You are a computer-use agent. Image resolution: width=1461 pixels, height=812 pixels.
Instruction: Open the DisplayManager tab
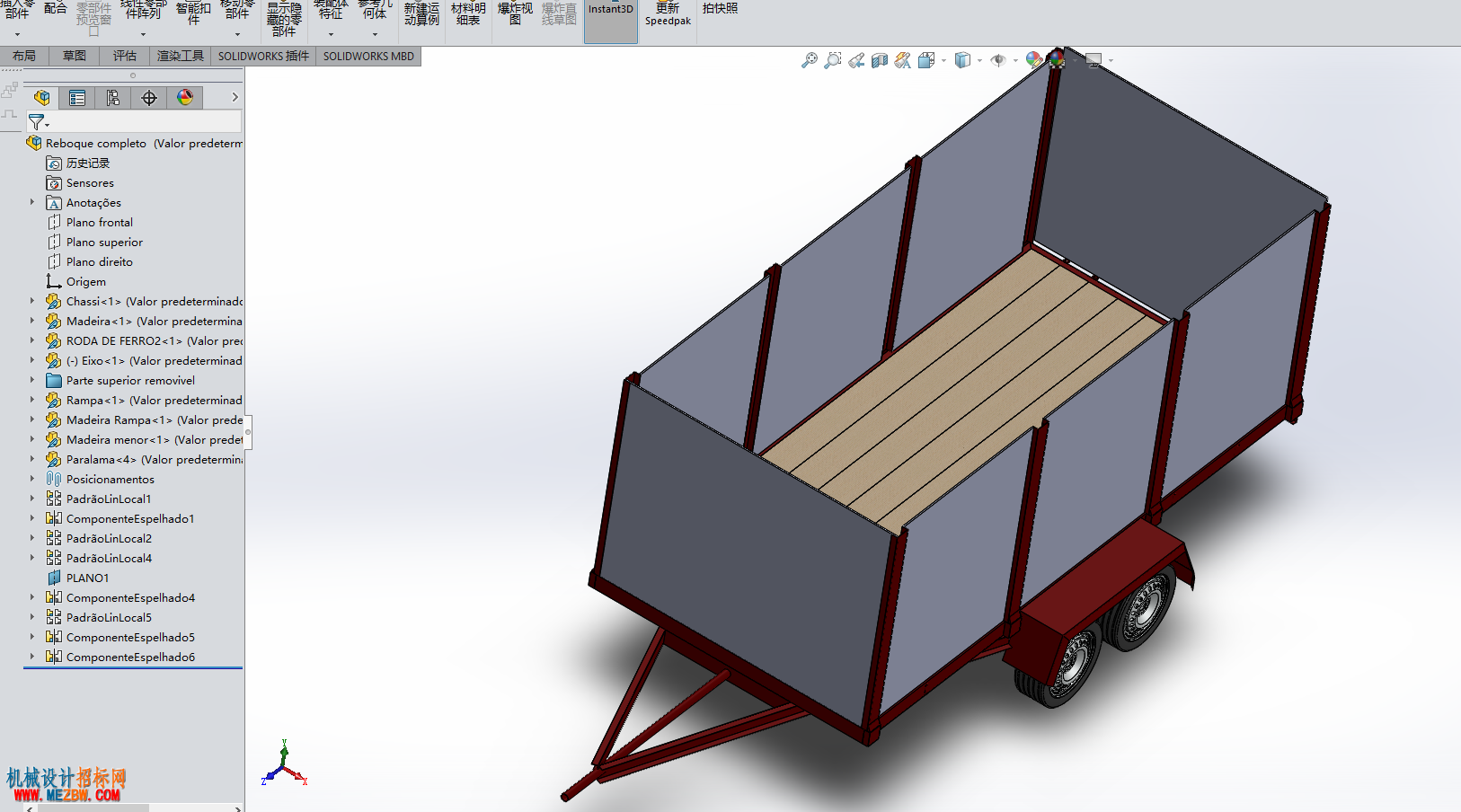coord(185,98)
